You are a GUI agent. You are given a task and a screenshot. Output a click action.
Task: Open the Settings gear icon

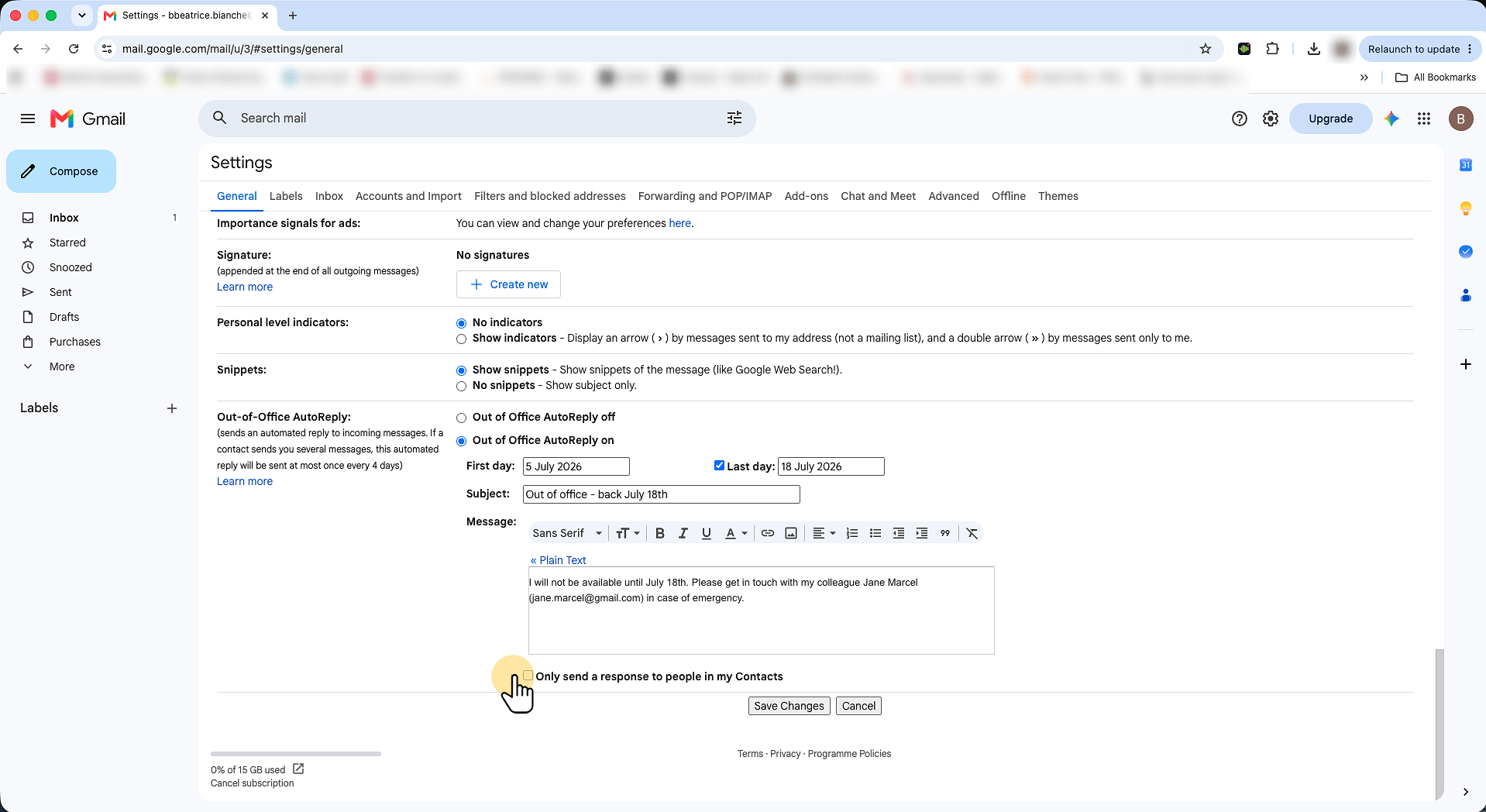click(1270, 119)
